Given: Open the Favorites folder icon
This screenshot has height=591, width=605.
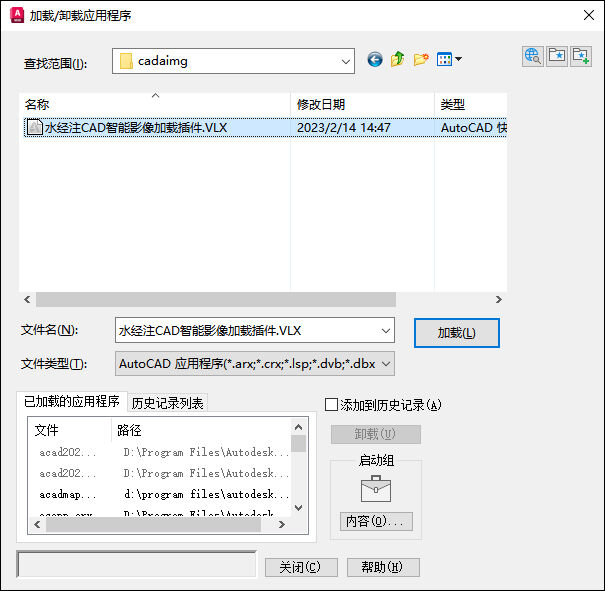Looking at the screenshot, I should [x=557, y=56].
